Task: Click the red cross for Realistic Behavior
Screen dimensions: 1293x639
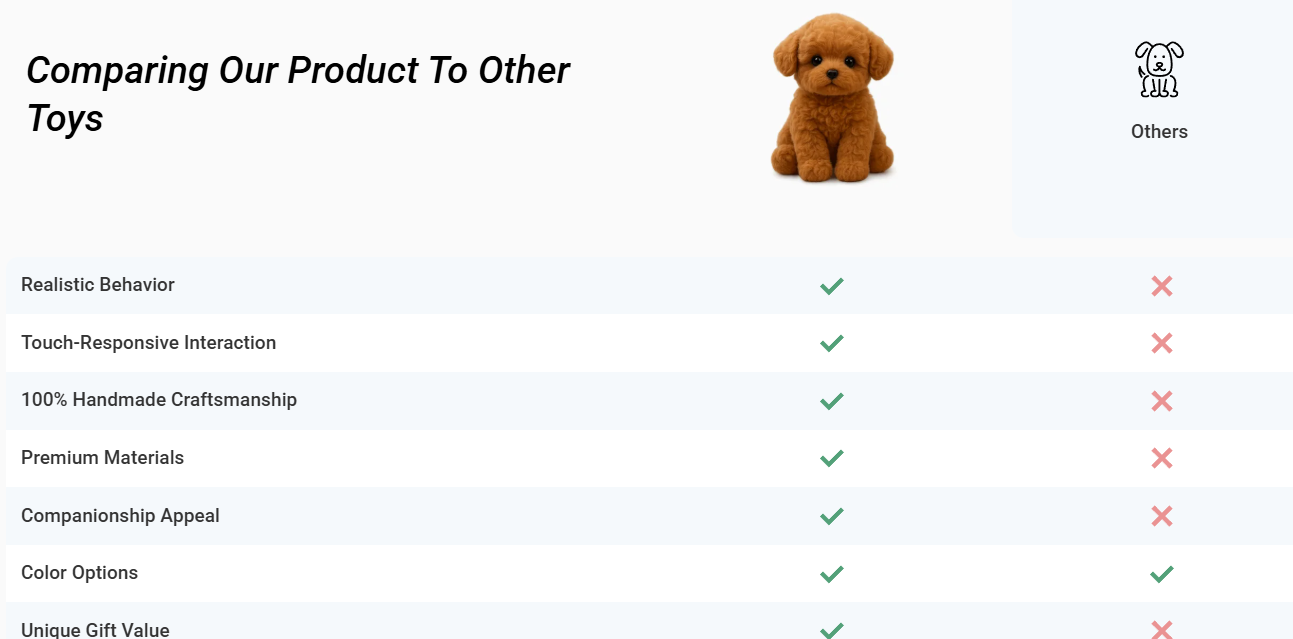Action: (x=1161, y=286)
